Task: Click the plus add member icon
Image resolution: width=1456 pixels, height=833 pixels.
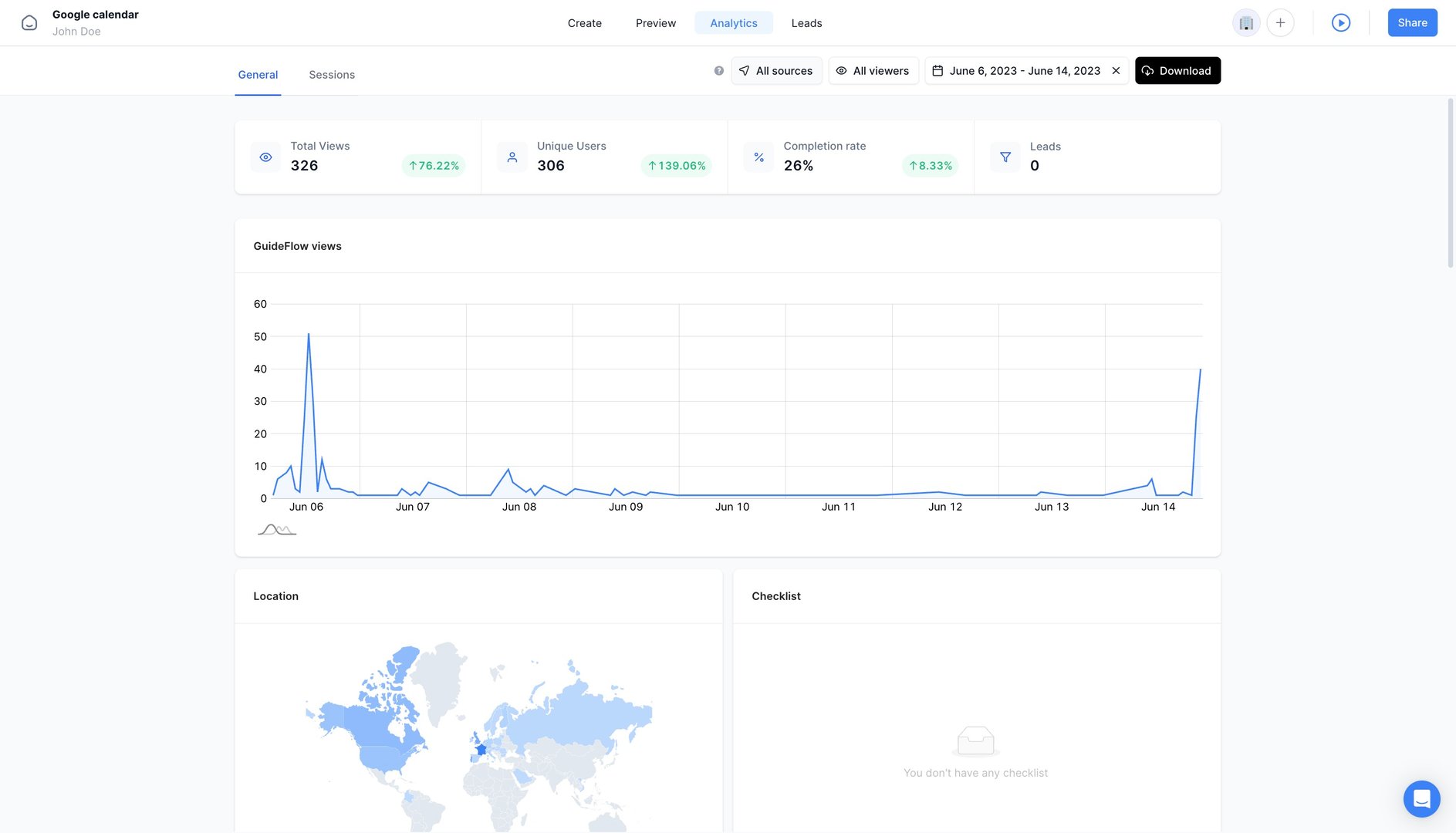Action: [1280, 23]
